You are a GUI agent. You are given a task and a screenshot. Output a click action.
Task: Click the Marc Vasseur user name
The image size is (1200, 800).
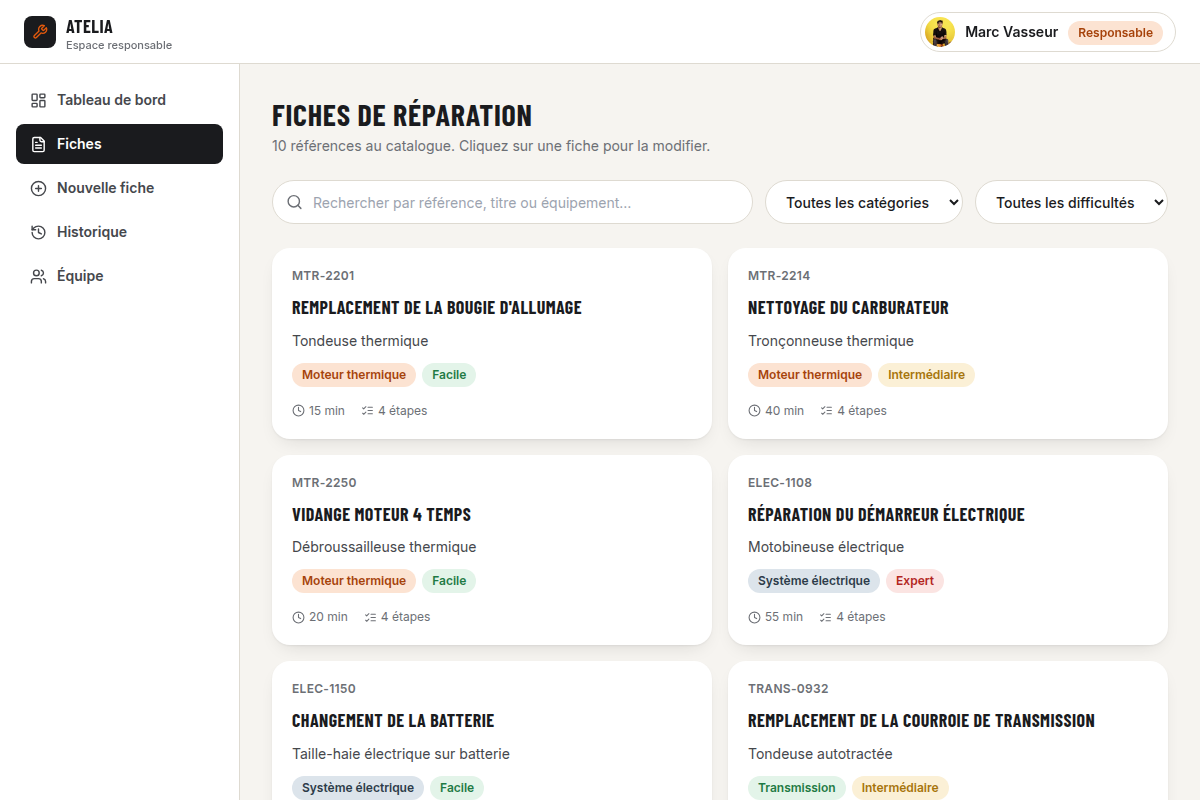tap(1011, 32)
